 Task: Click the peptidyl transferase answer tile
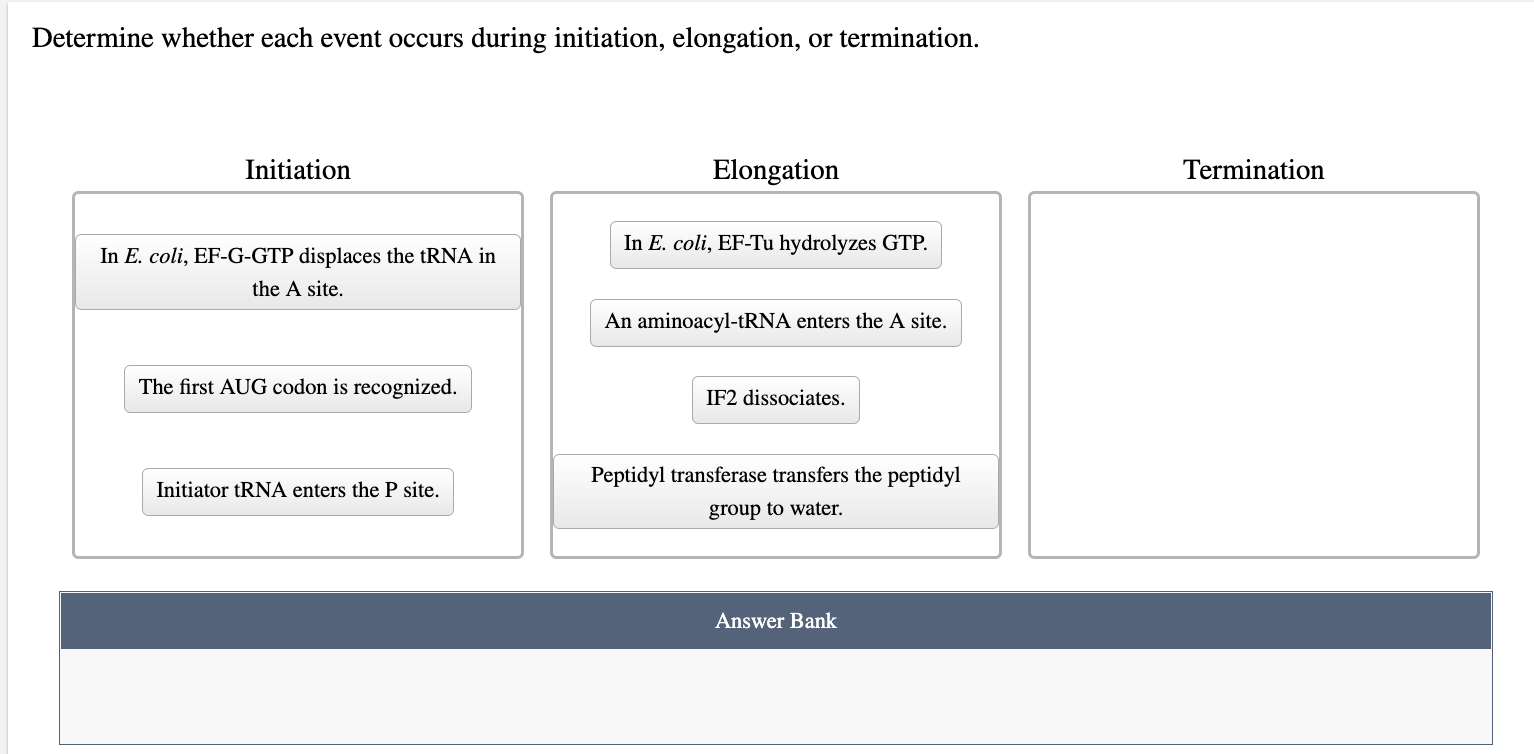(775, 490)
